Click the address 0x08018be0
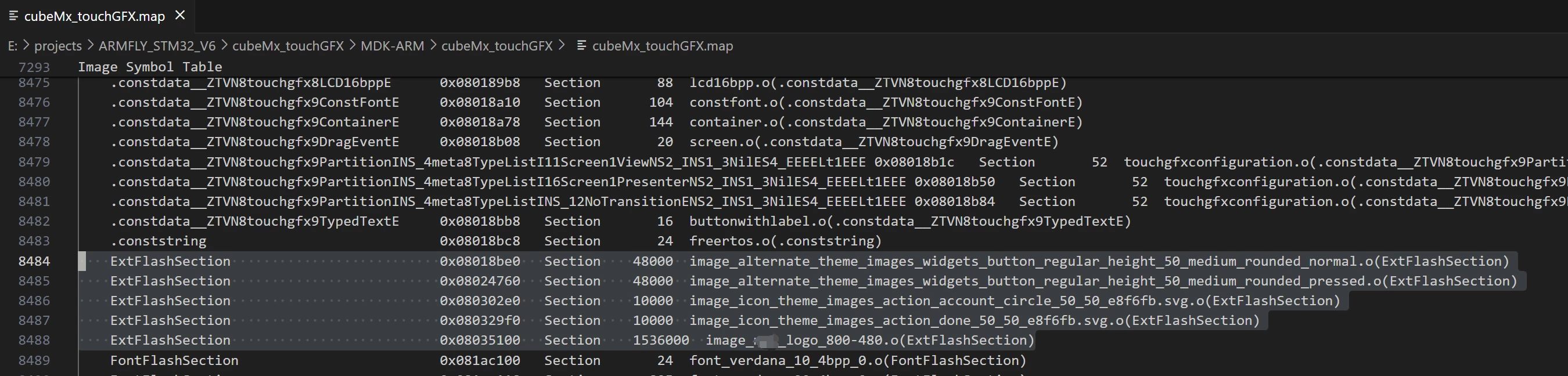1568x376 pixels. coord(480,262)
